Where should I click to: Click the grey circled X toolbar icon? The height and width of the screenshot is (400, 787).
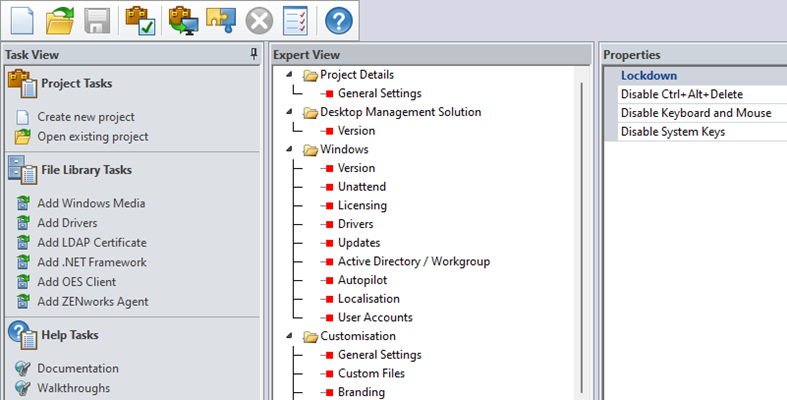pos(259,19)
